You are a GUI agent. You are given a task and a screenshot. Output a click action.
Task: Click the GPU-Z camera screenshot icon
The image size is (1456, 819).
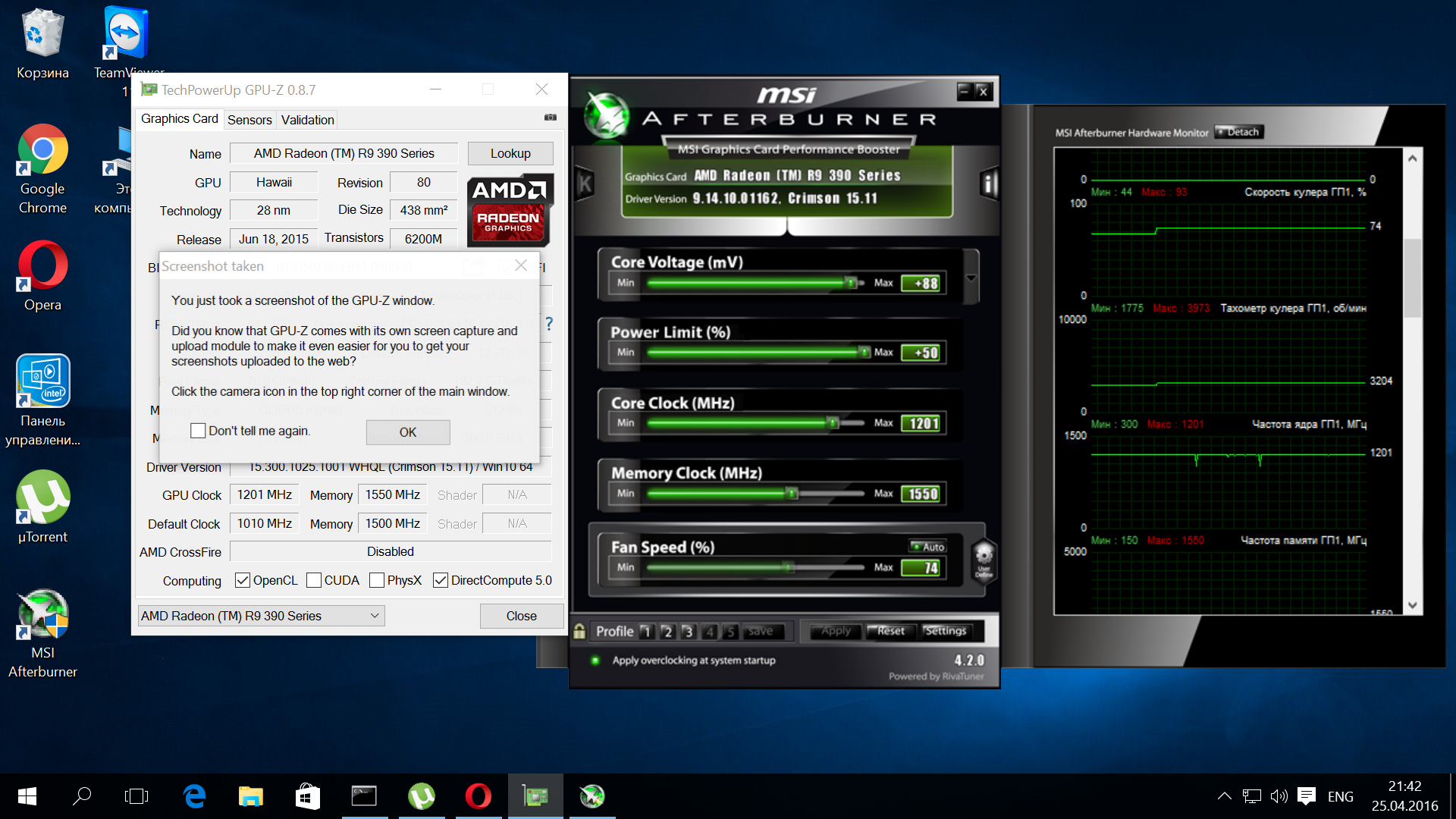click(x=551, y=118)
